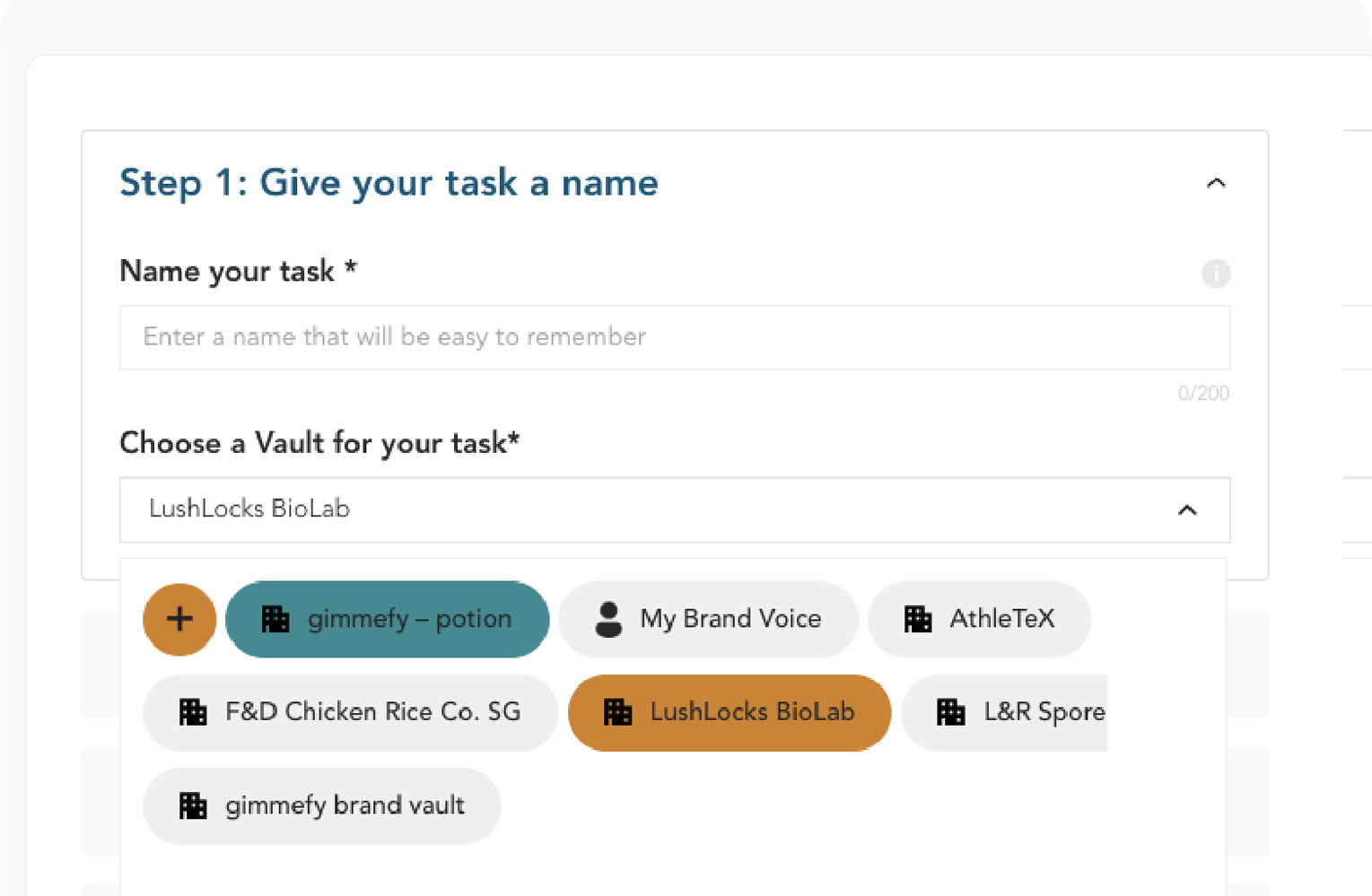Choose the My Brand Voice vault
Screen dimensions: 1372x896
(708, 619)
